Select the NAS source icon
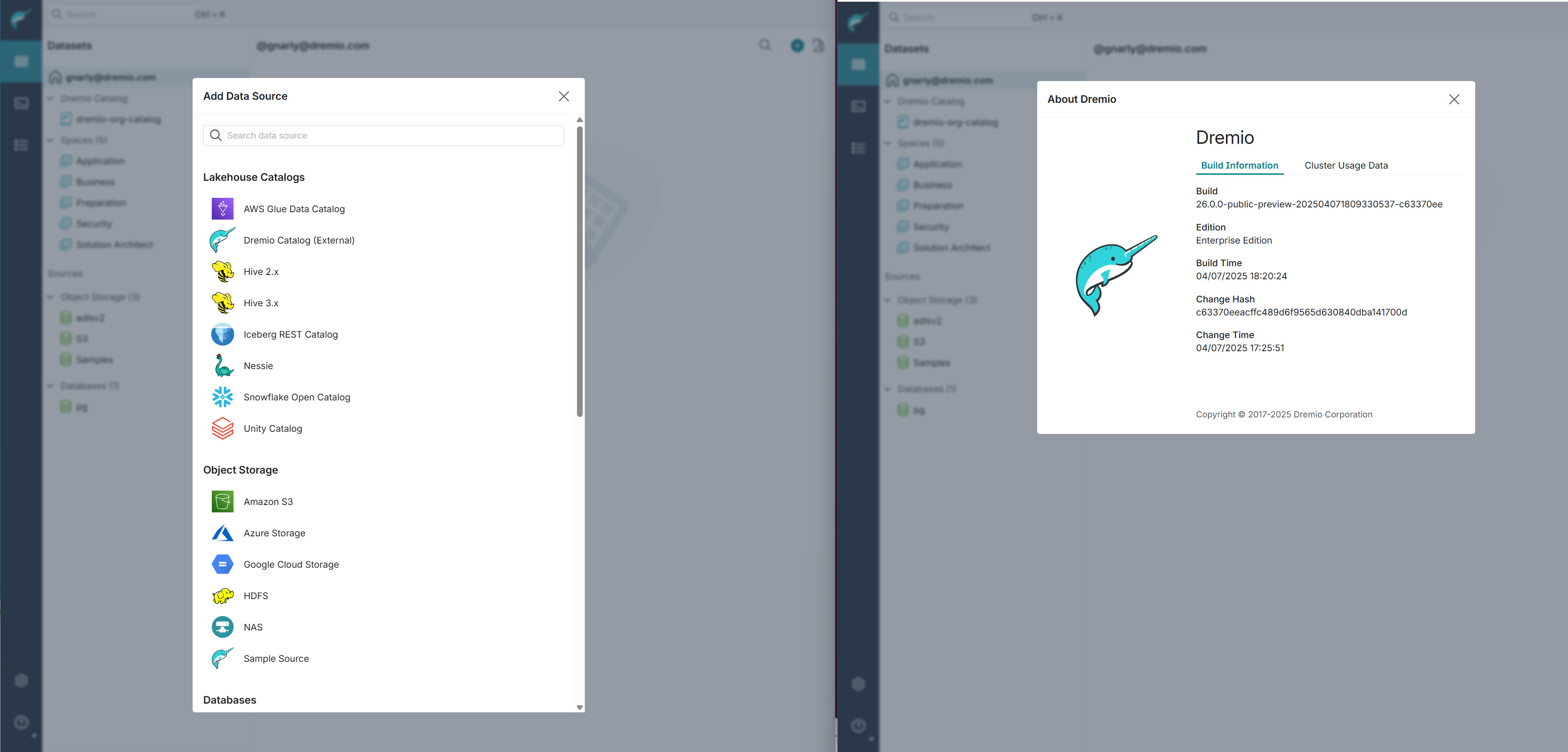This screenshot has width=1568, height=752. point(222,627)
